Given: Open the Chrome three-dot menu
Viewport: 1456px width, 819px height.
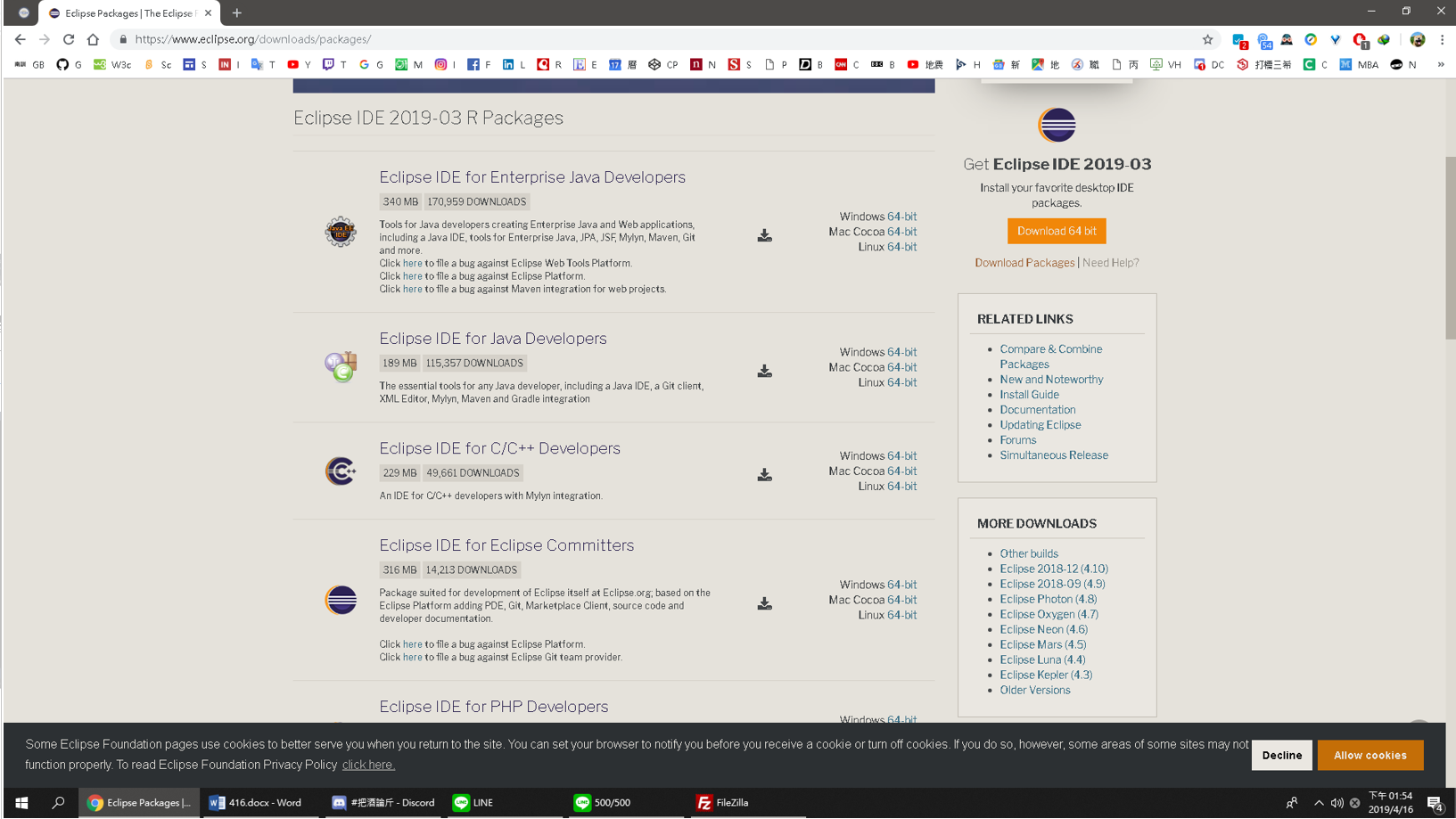Looking at the screenshot, I should [1442, 39].
